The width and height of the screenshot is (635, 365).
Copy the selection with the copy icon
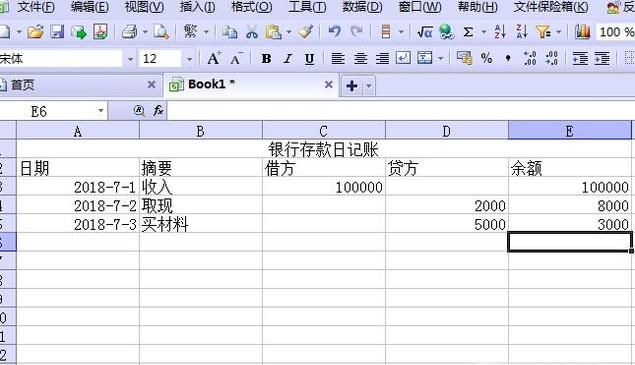(230, 32)
